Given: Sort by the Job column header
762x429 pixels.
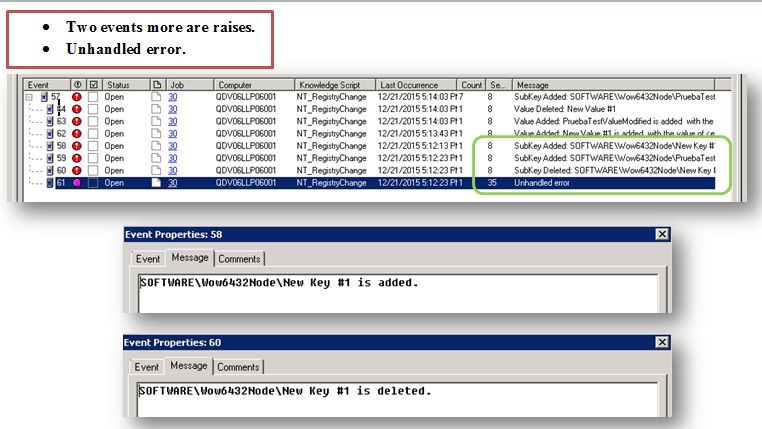Looking at the screenshot, I should pyautogui.click(x=190, y=85).
